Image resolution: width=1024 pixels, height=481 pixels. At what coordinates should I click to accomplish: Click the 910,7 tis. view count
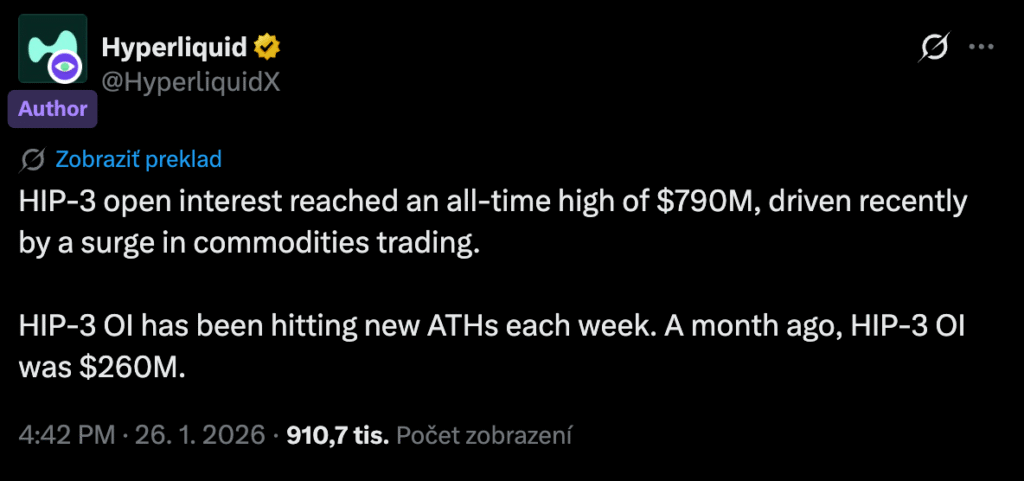pos(338,435)
